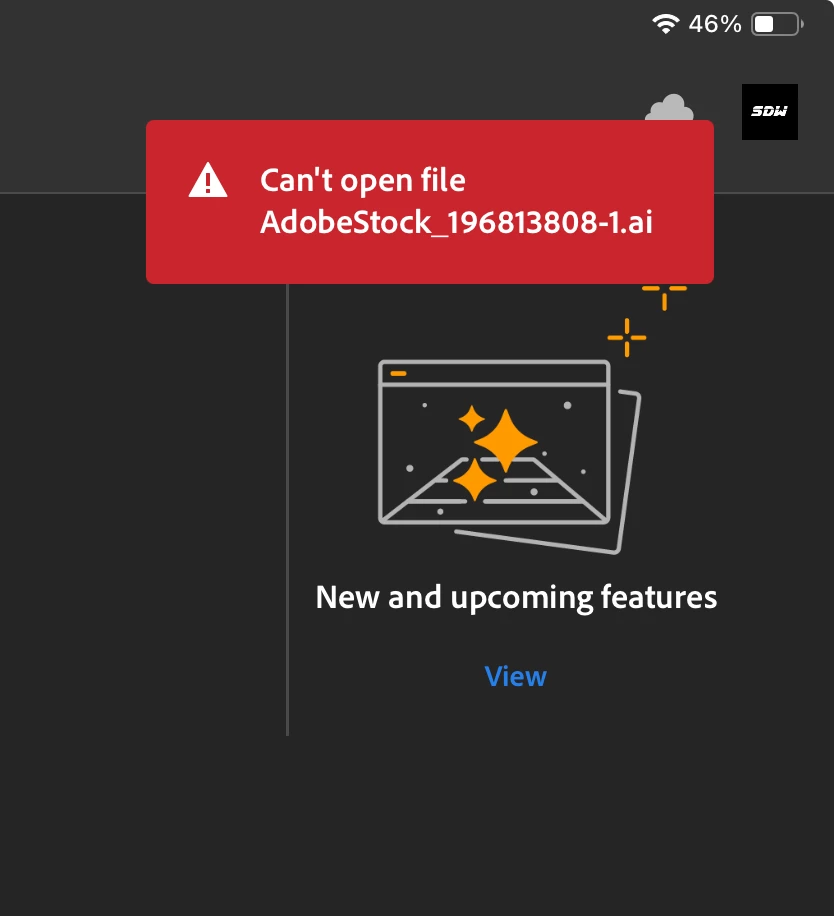The height and width of the screenshot is (916, 834).
Task: Click the cloud sync status icon
Action: click(669, 107)
